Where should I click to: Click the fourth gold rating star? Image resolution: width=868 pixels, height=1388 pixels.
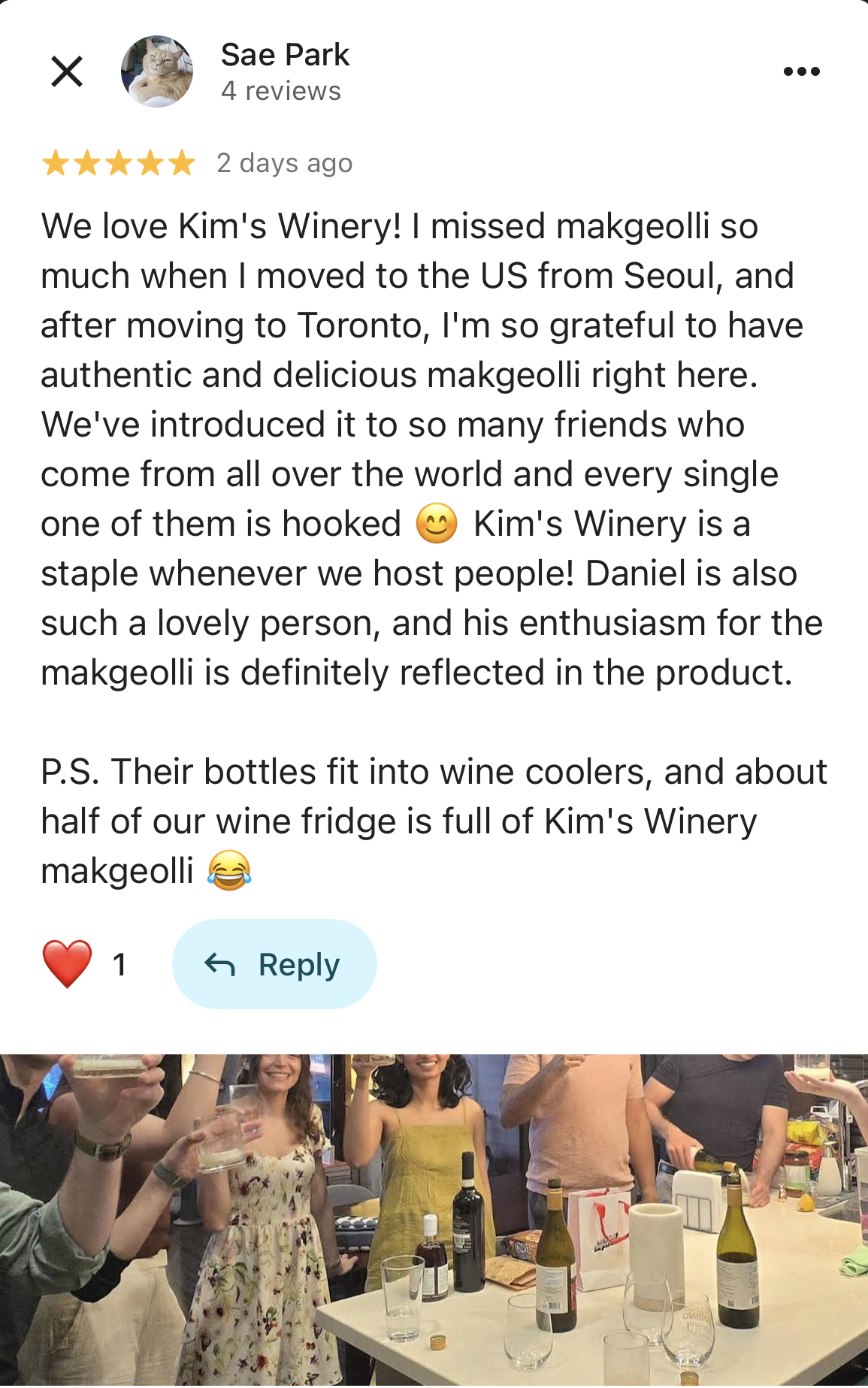point(150,163)
